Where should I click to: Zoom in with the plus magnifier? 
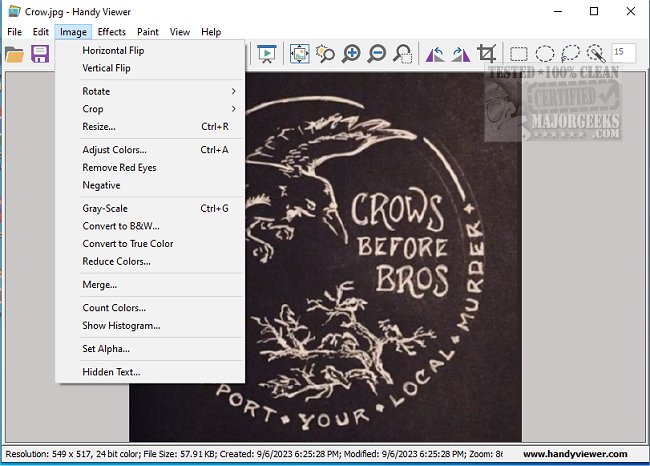point(351,54)
